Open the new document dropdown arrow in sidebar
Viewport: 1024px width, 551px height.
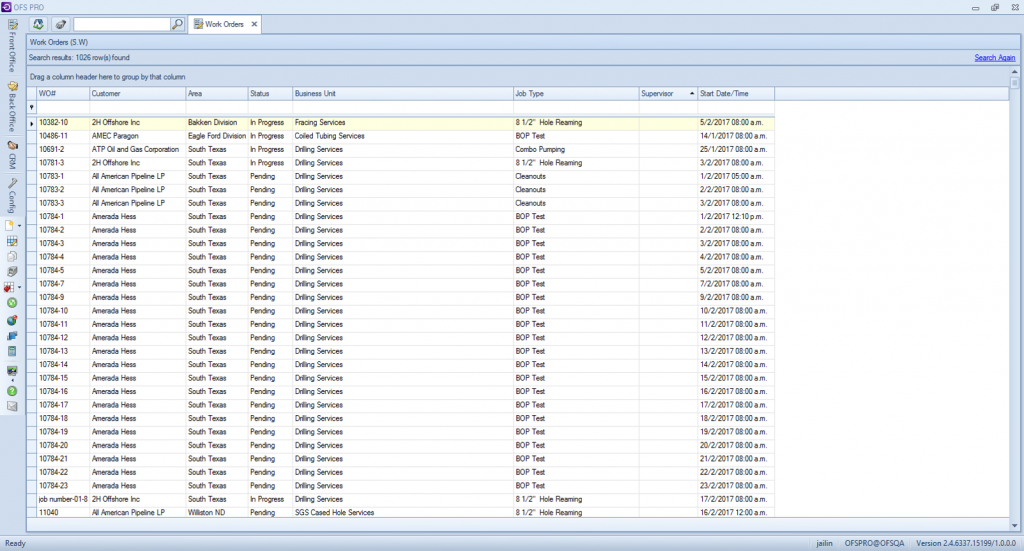pyautogui.click(x=20, y=225)
